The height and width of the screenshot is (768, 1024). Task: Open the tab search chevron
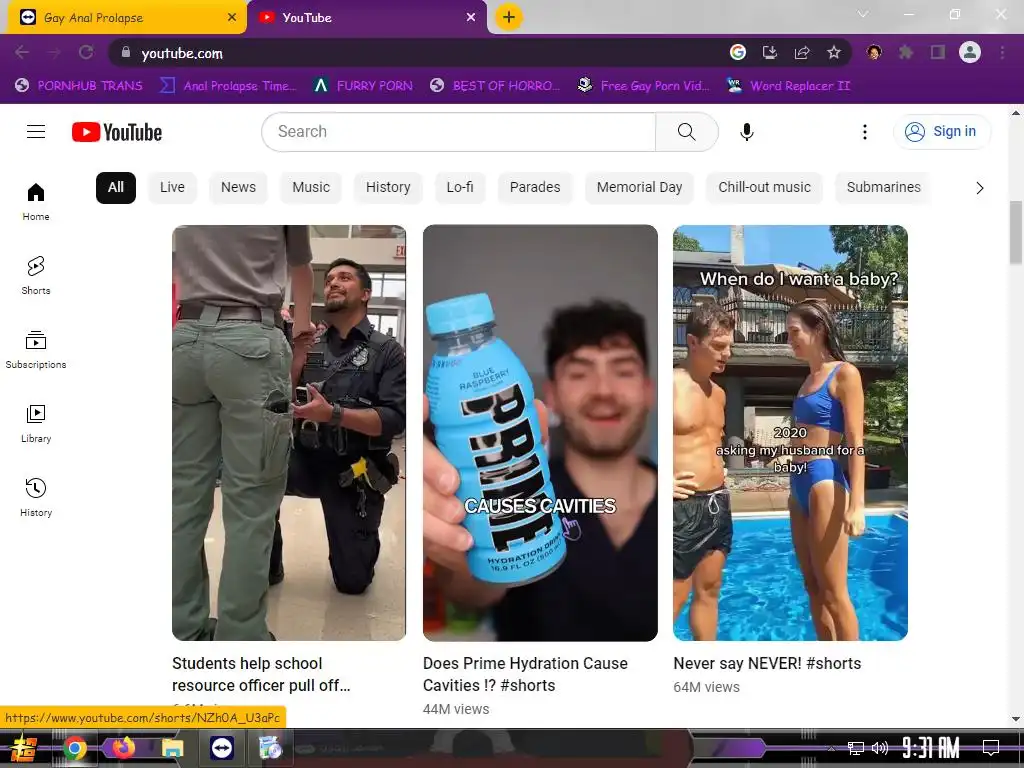863,14
